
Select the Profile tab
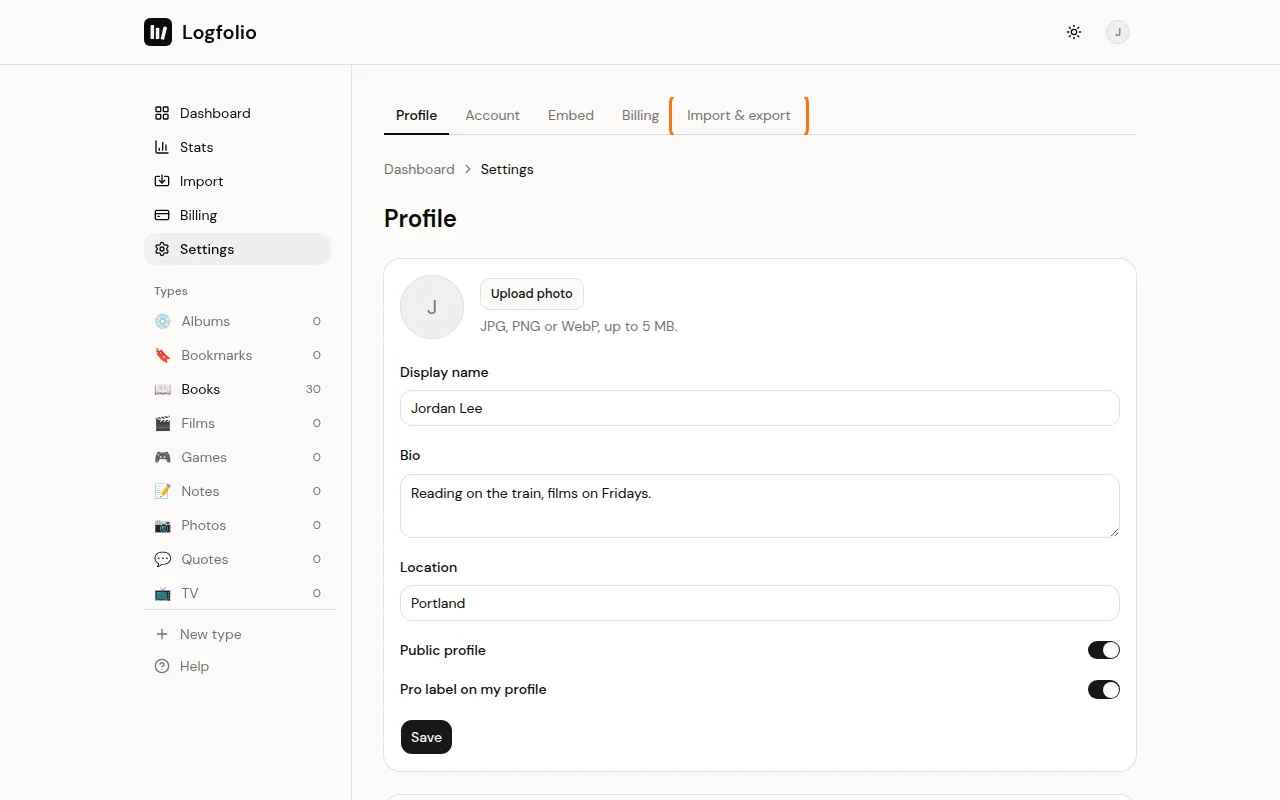pyautogui.click(x=417, y=115)
